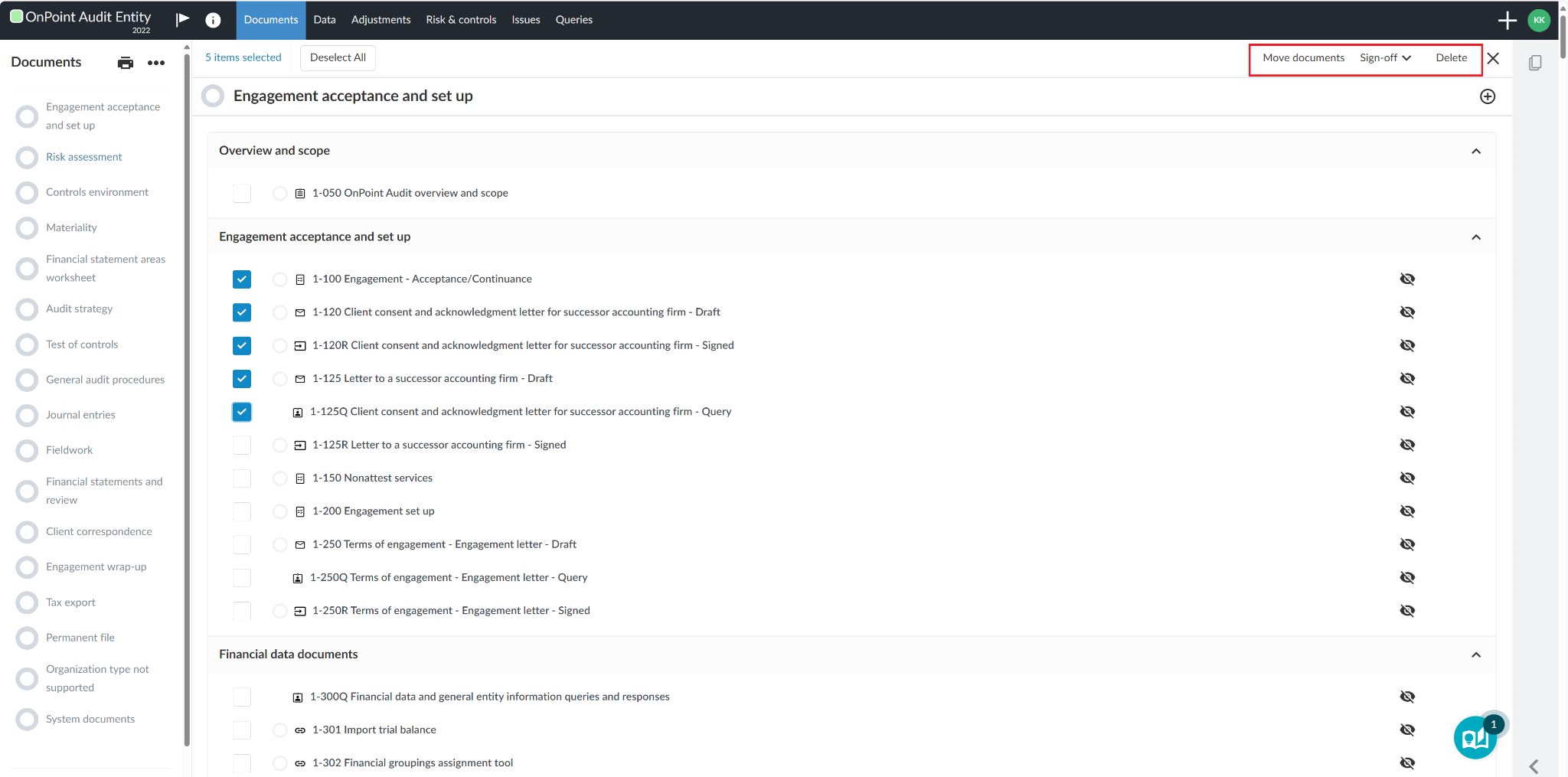Switch to the Adjustments tab

[381, 20]
